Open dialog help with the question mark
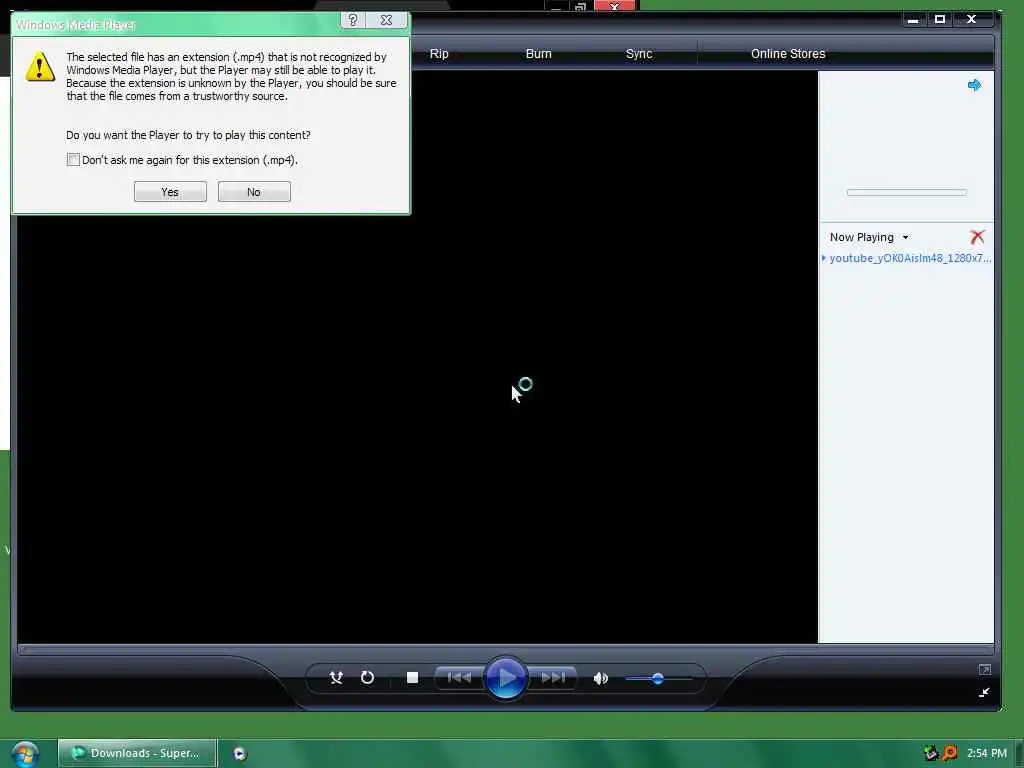The height and width of the screenshot is (768, 1024). 353,20
